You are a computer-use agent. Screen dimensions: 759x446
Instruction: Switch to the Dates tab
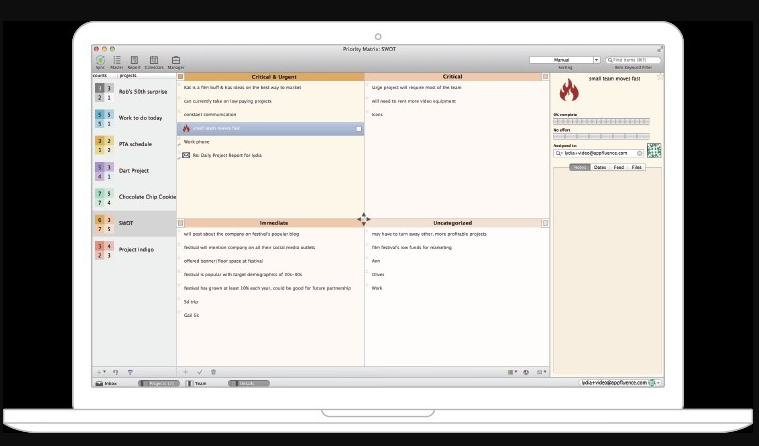tap(599, 167)
